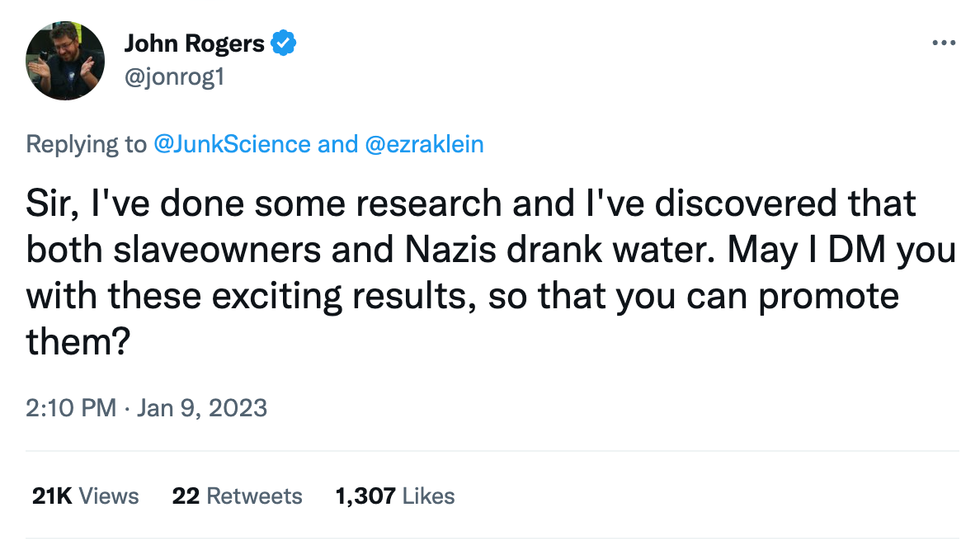Click the 'Replying to' label text
Image resolution: width=980 pixels, height=539 pixels.
pos(86,144)
